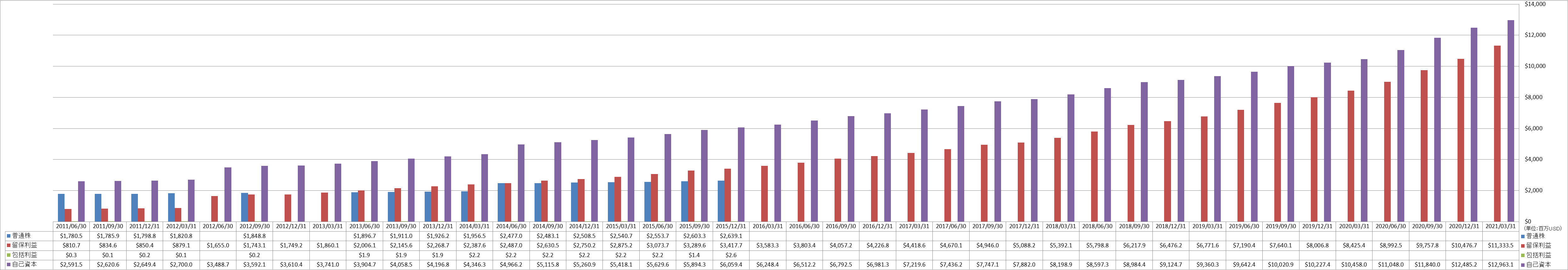
Task: Select the 2012/06/30 date column header
Action: [218, 226]
